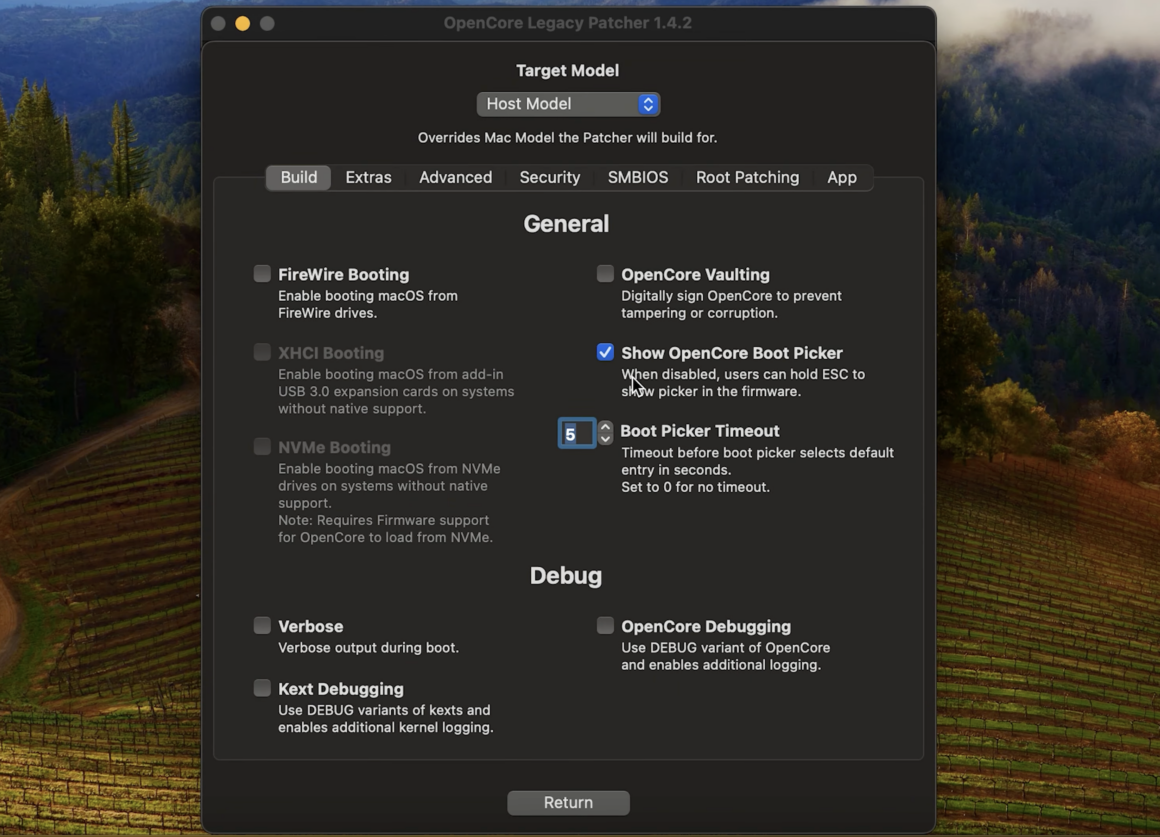Click the OpenCore Debugging label
1160x837 pixels.
tap(706, 627)
